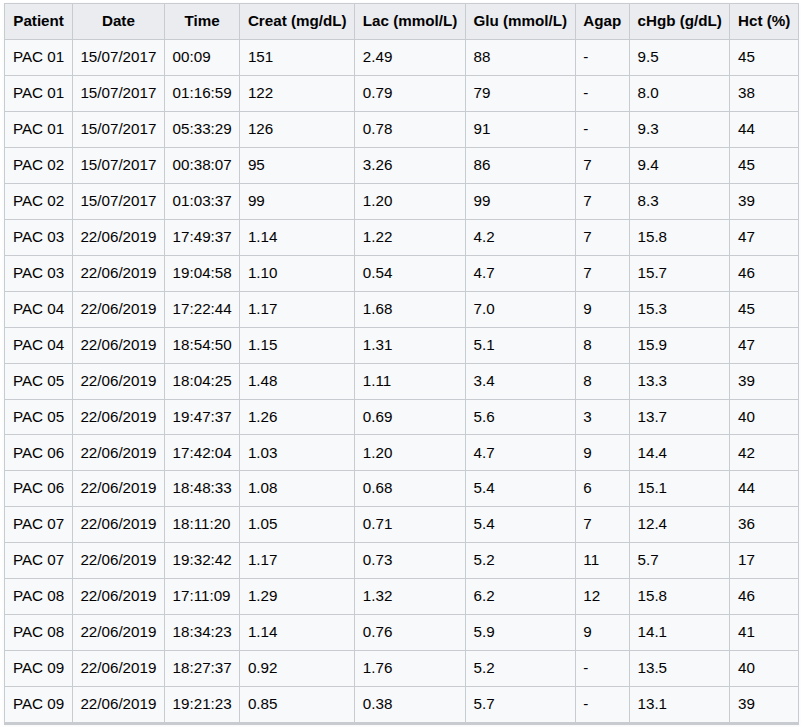Click the Agap column header
This screenshot has width=804, height=727.
click(602, 22)
